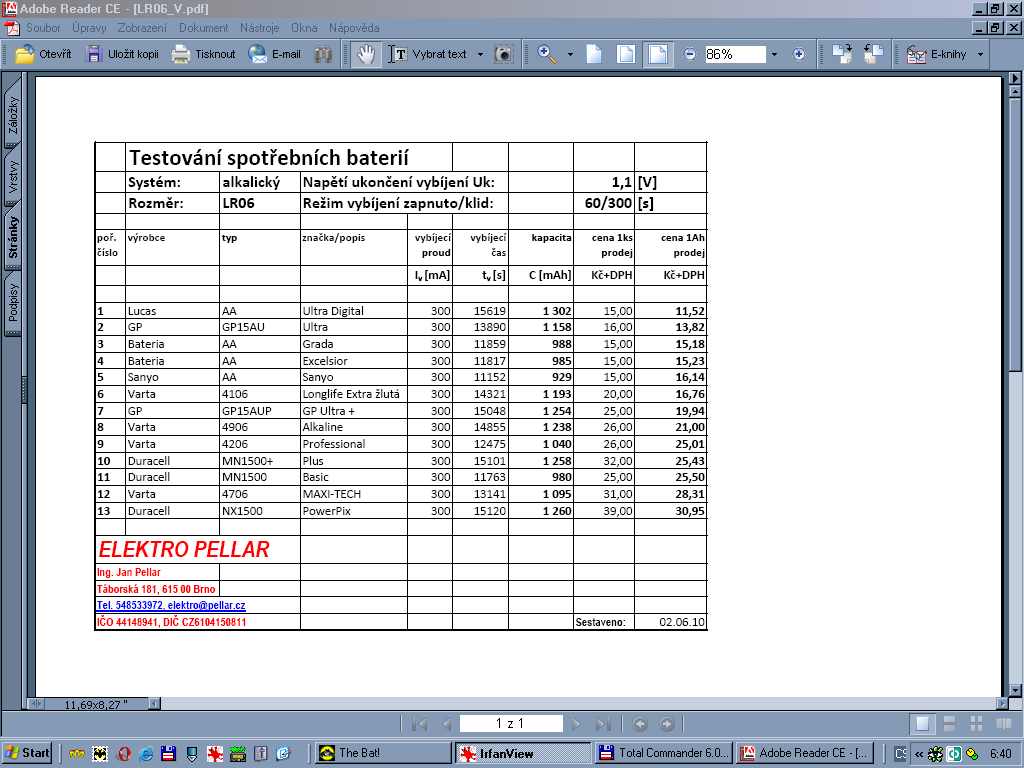Image resolution: width=1024 pixels, height=768 pixels.
Task: Open the Windows Start menu
Action: [x=27, y=753]
